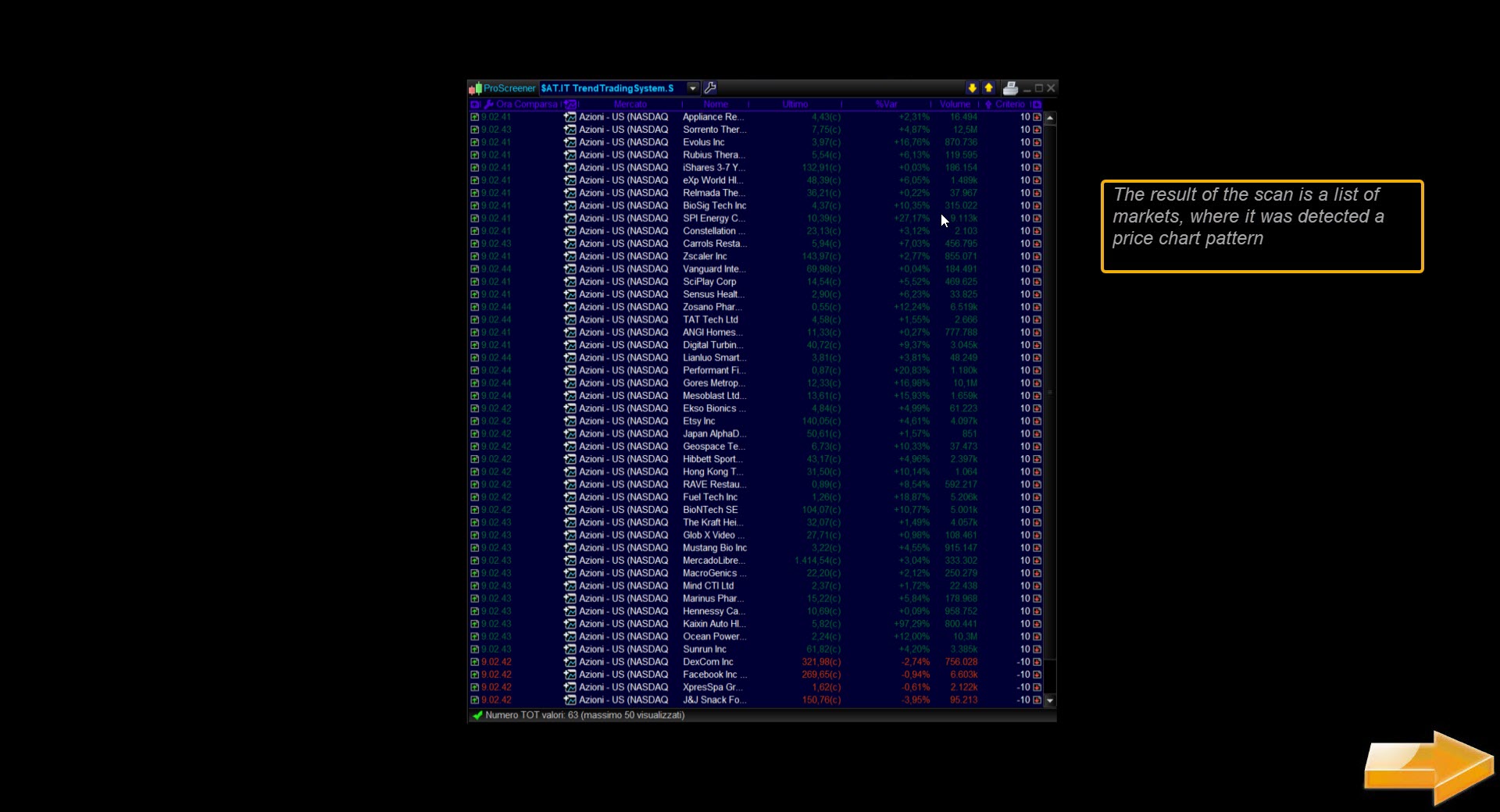
Task: Click green left icon of SciPlay Corp row
Action: pyautogui.click(x=474, y=282)
